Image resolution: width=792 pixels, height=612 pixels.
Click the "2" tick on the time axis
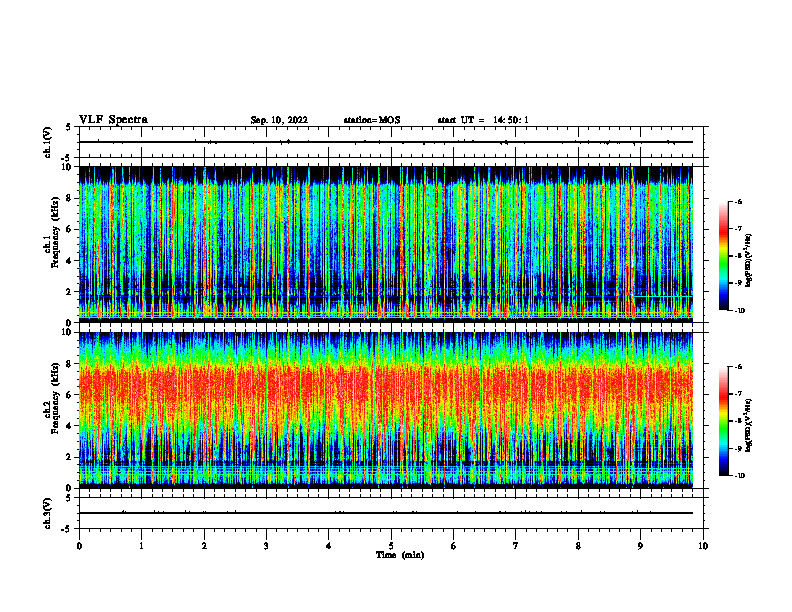point(204,546)
